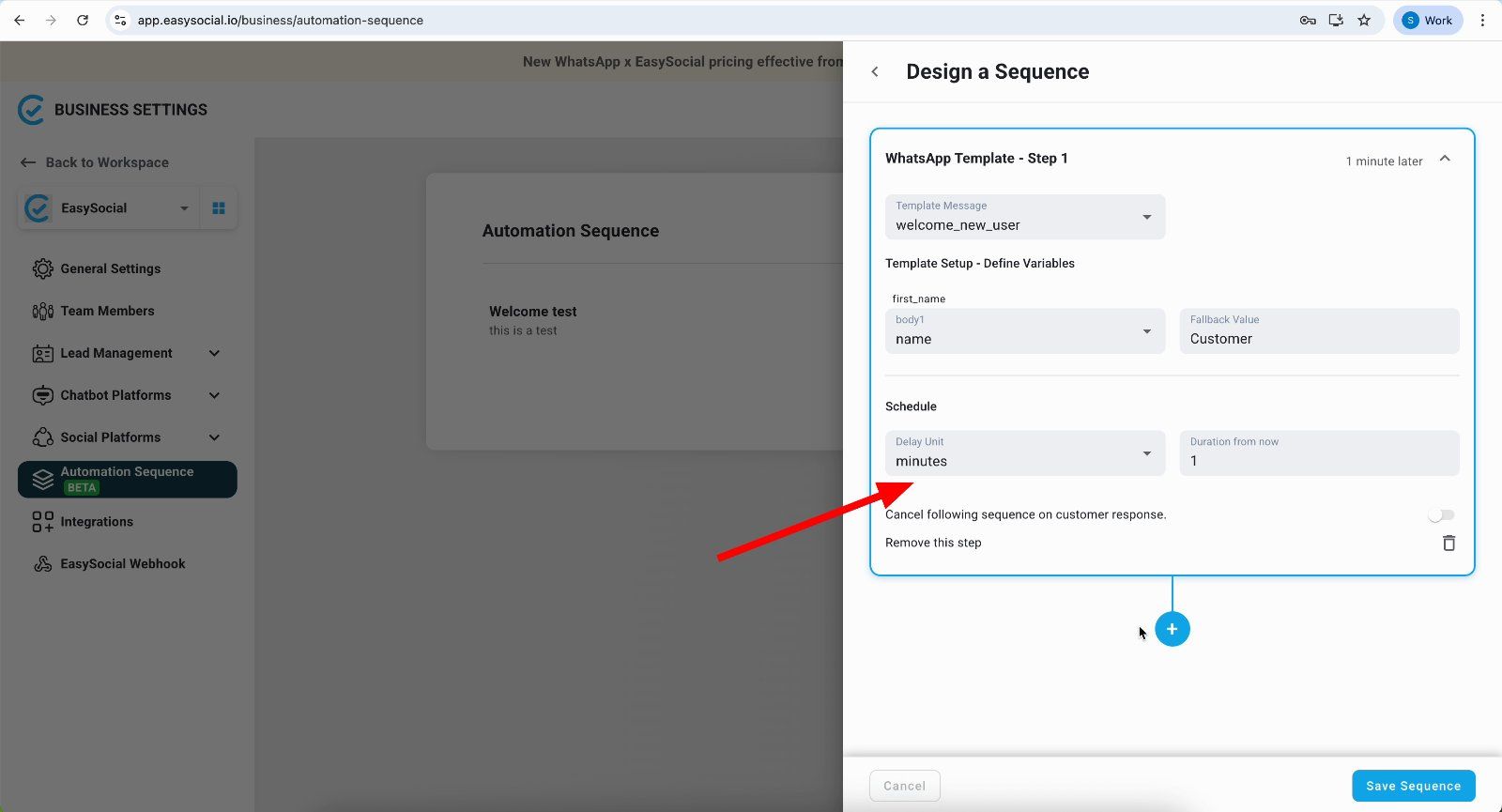This screenshot has width=1502, height=812.
Task: Open site info icon in address bar
Action: click(120, 20)
